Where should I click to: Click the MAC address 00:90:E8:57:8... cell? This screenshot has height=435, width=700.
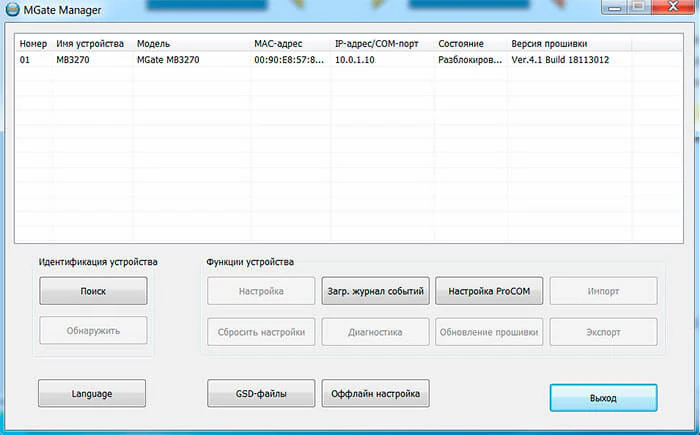pyautogui.click(x=289, y=60)
